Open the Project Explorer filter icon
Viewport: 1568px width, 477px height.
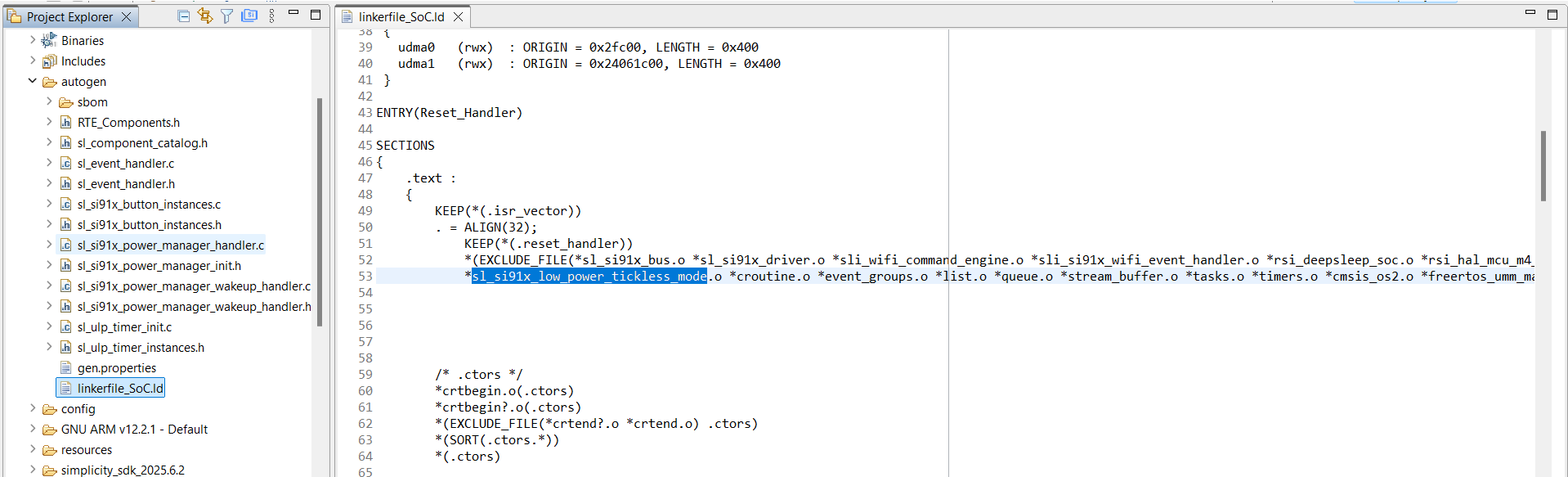tap(227, 16)
